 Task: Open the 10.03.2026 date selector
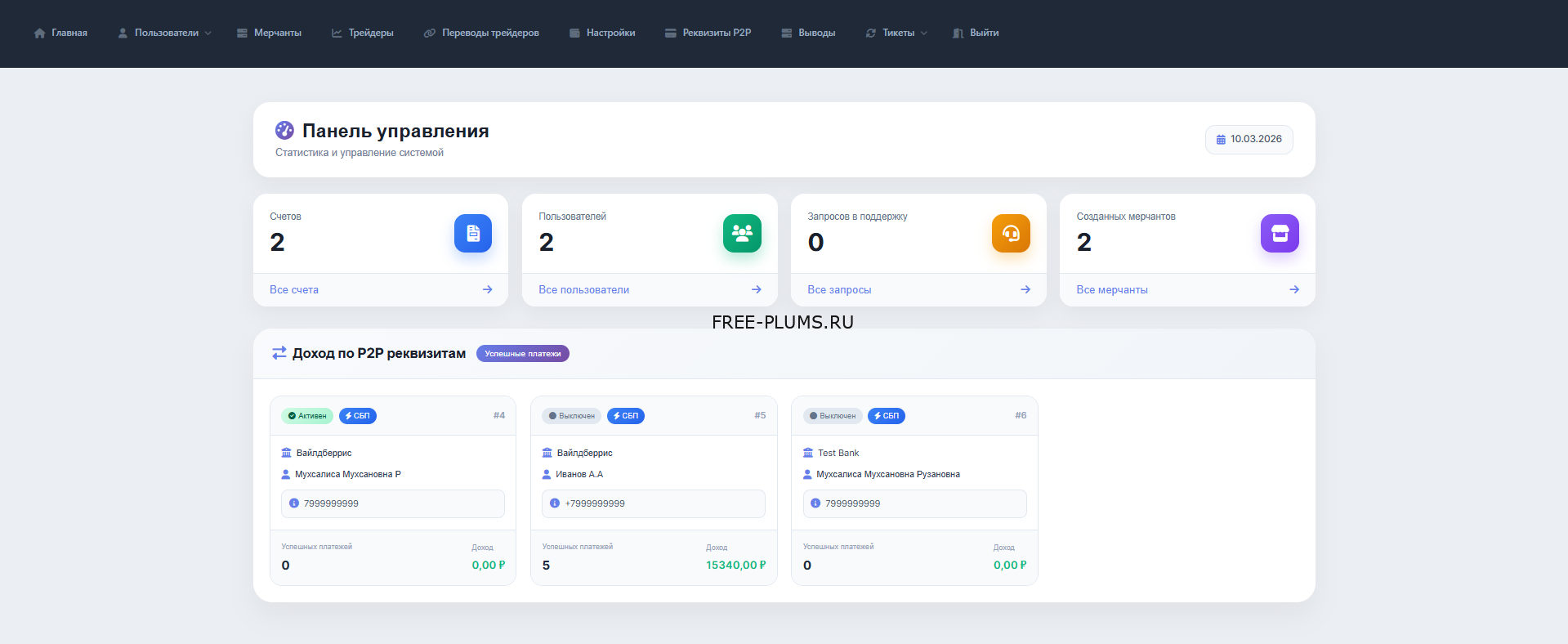1249,140
